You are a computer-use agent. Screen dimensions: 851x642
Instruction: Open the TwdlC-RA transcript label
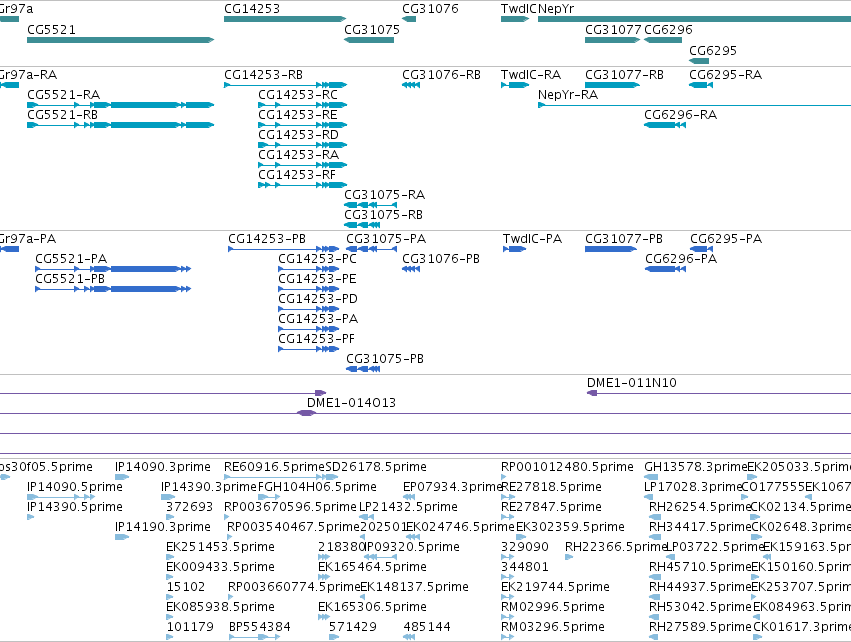click(531, 75)
